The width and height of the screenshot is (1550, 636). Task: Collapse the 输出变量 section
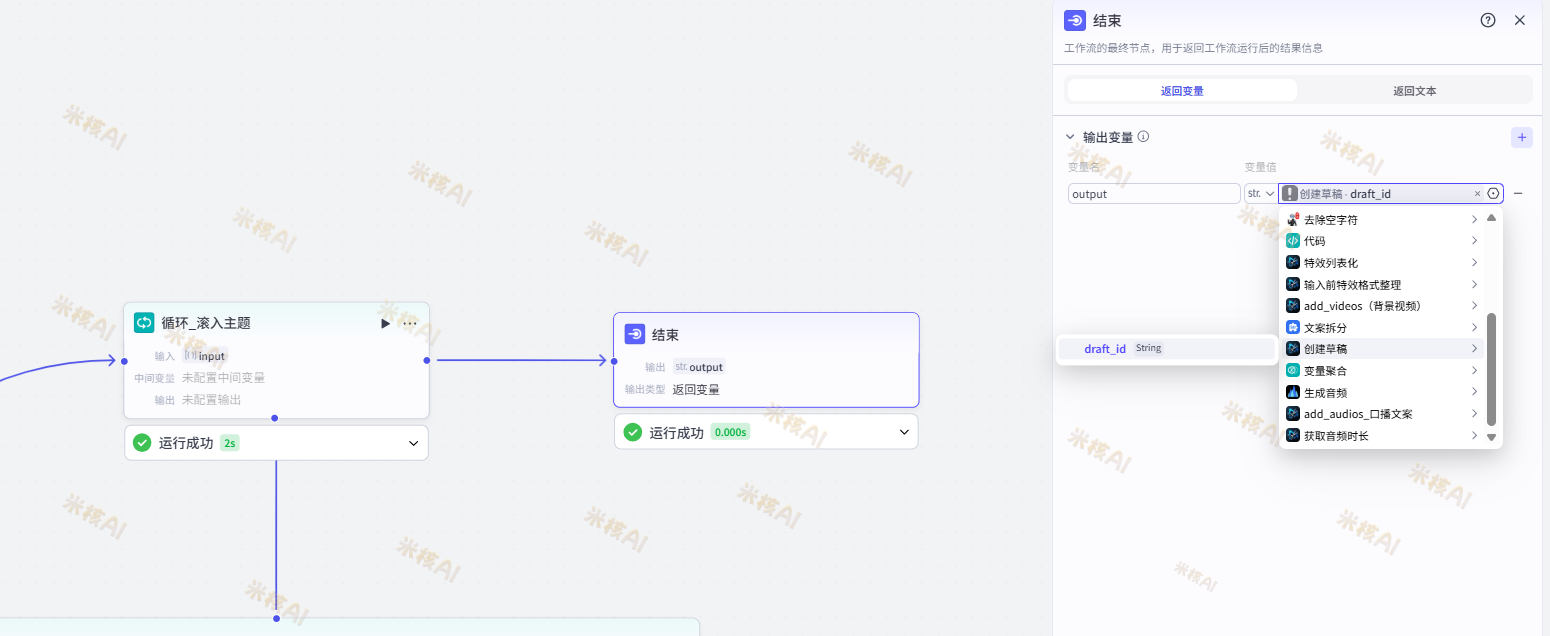tap(1069, 137)
